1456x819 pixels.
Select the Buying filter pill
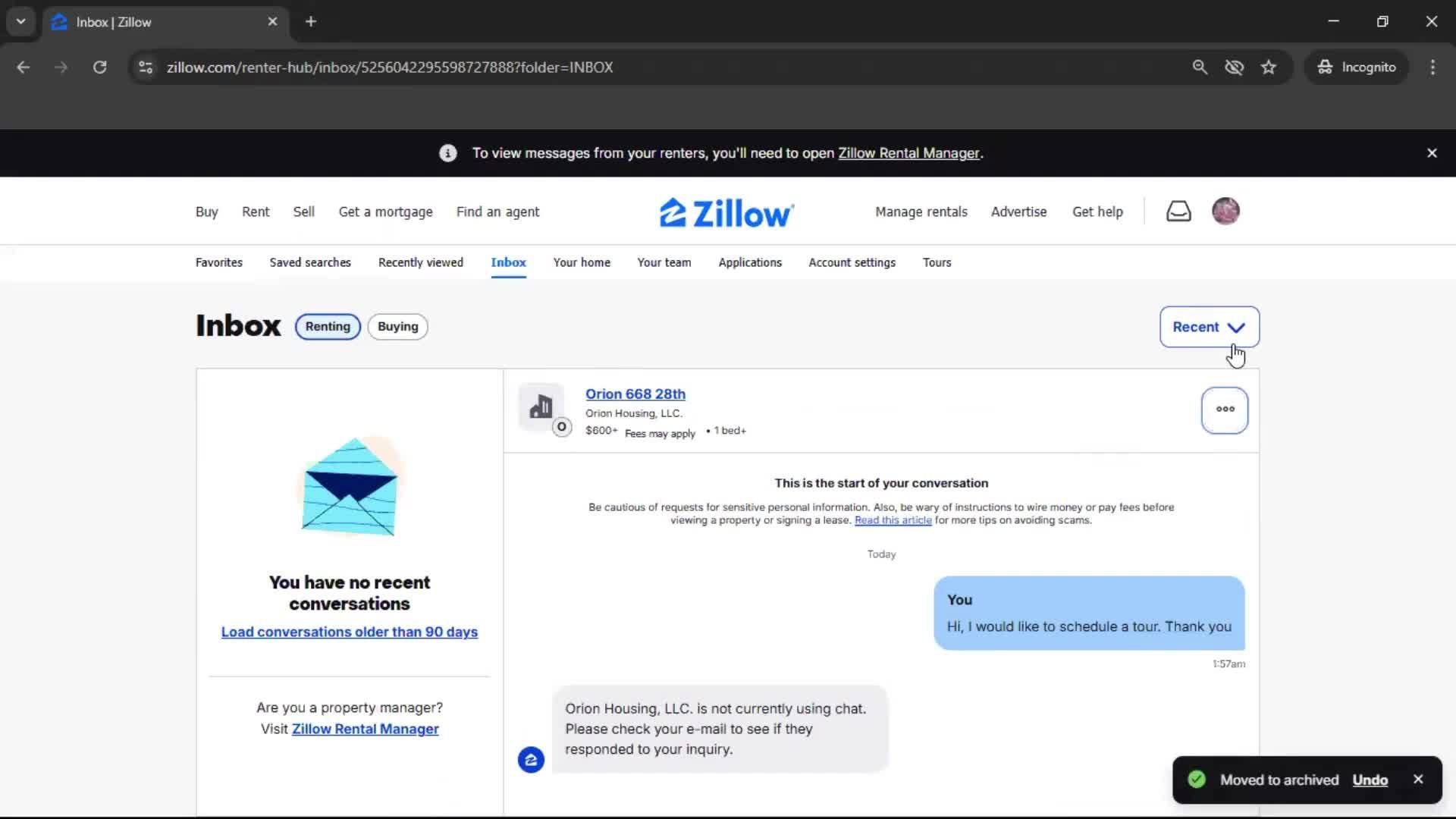397,327
